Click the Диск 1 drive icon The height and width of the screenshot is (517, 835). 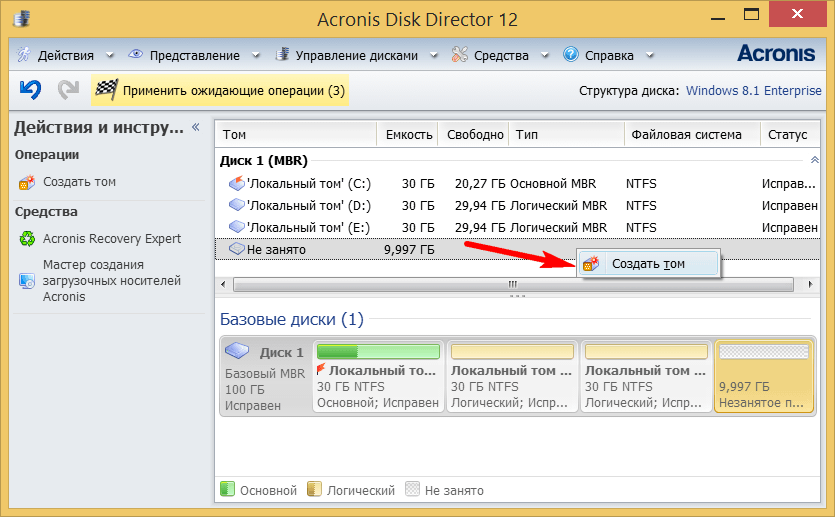tap(238, 352)
